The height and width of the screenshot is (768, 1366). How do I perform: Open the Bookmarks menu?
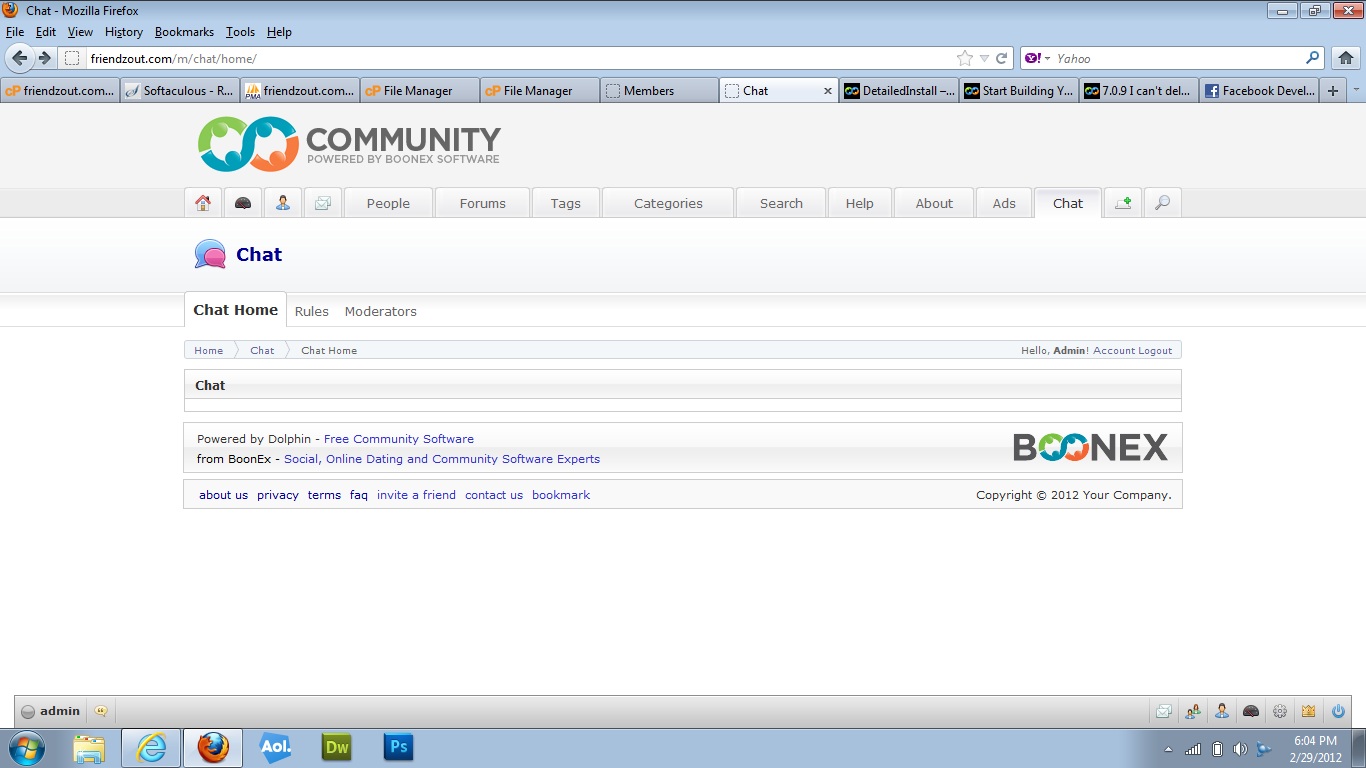pos(184,32)
